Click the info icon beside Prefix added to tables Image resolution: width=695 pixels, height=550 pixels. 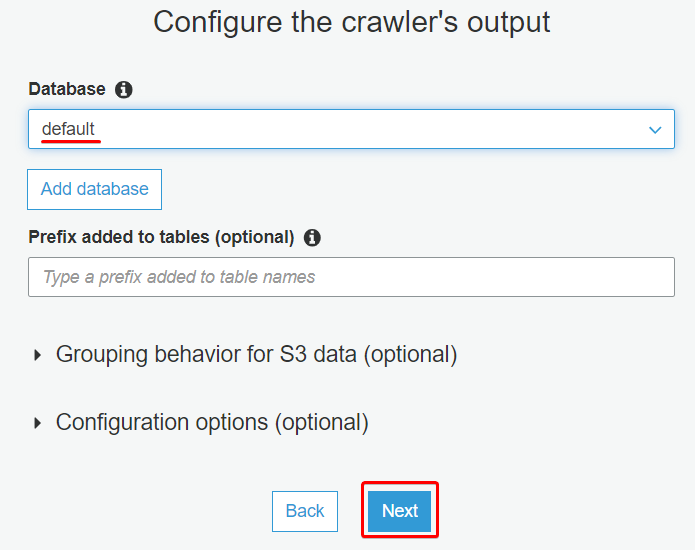[x=312, y=238]
